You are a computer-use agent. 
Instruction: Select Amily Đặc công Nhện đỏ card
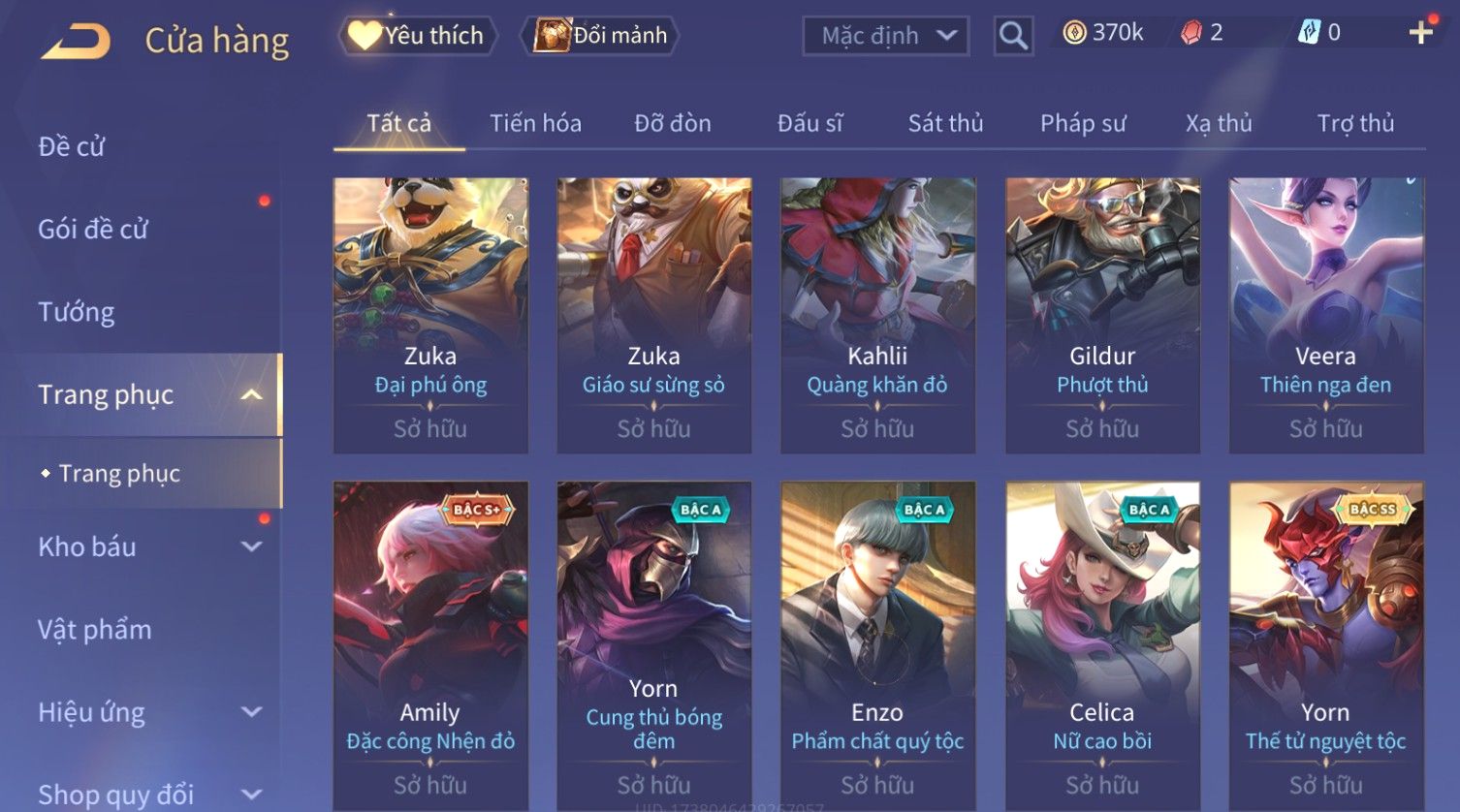coord(430,646)
